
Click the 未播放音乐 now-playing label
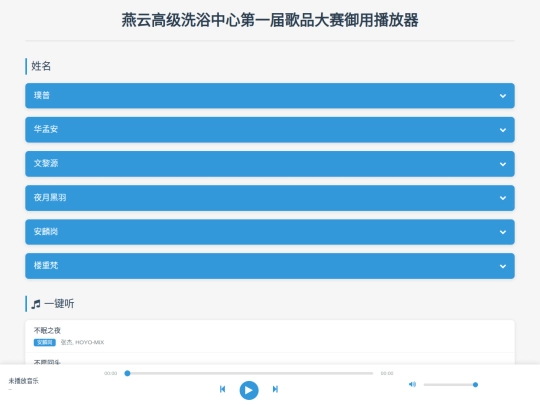23,381
